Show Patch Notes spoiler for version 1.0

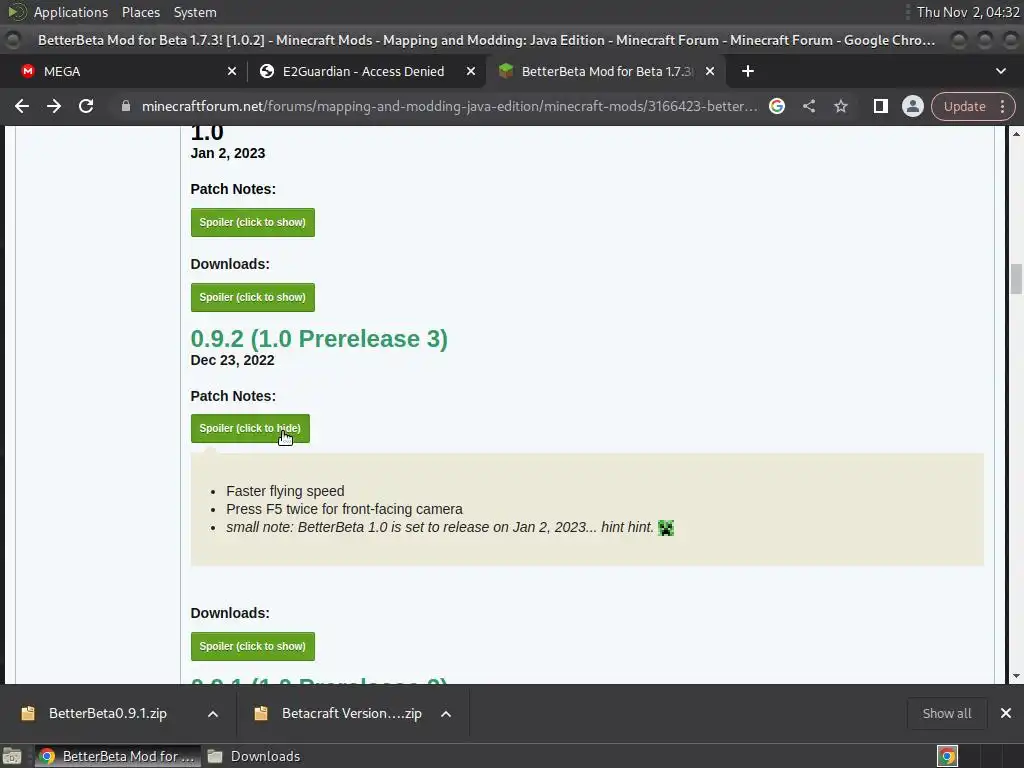point(253,222)
